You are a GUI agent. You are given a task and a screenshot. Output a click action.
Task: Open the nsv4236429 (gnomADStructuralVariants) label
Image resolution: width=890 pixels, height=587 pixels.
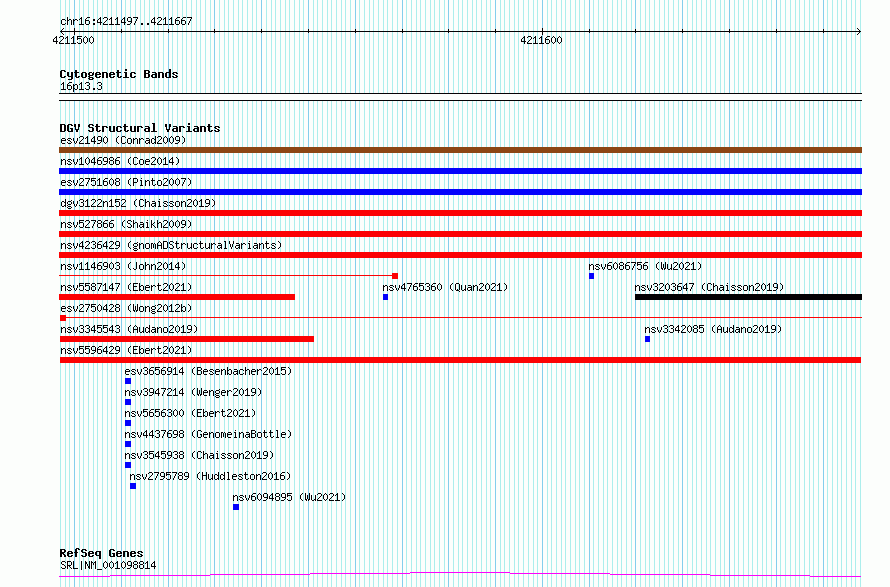pos(171,245)
